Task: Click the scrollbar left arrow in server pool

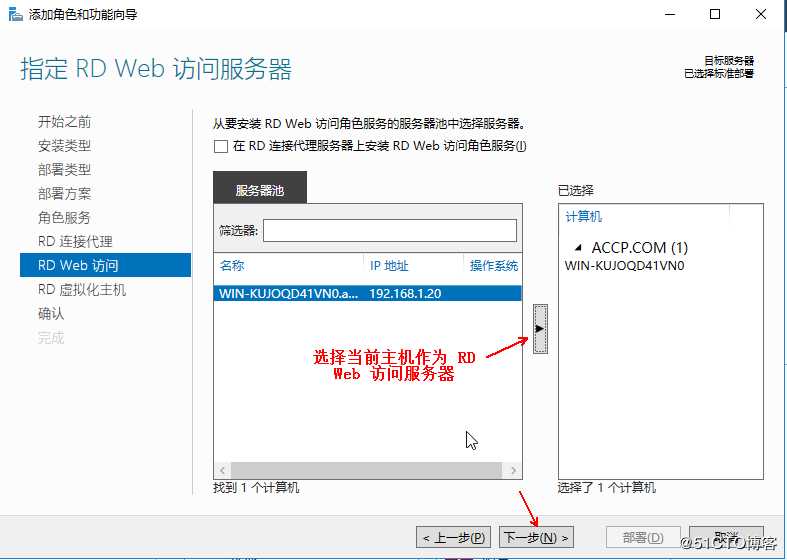Action: pyautogui.click(x=222, y=470)
